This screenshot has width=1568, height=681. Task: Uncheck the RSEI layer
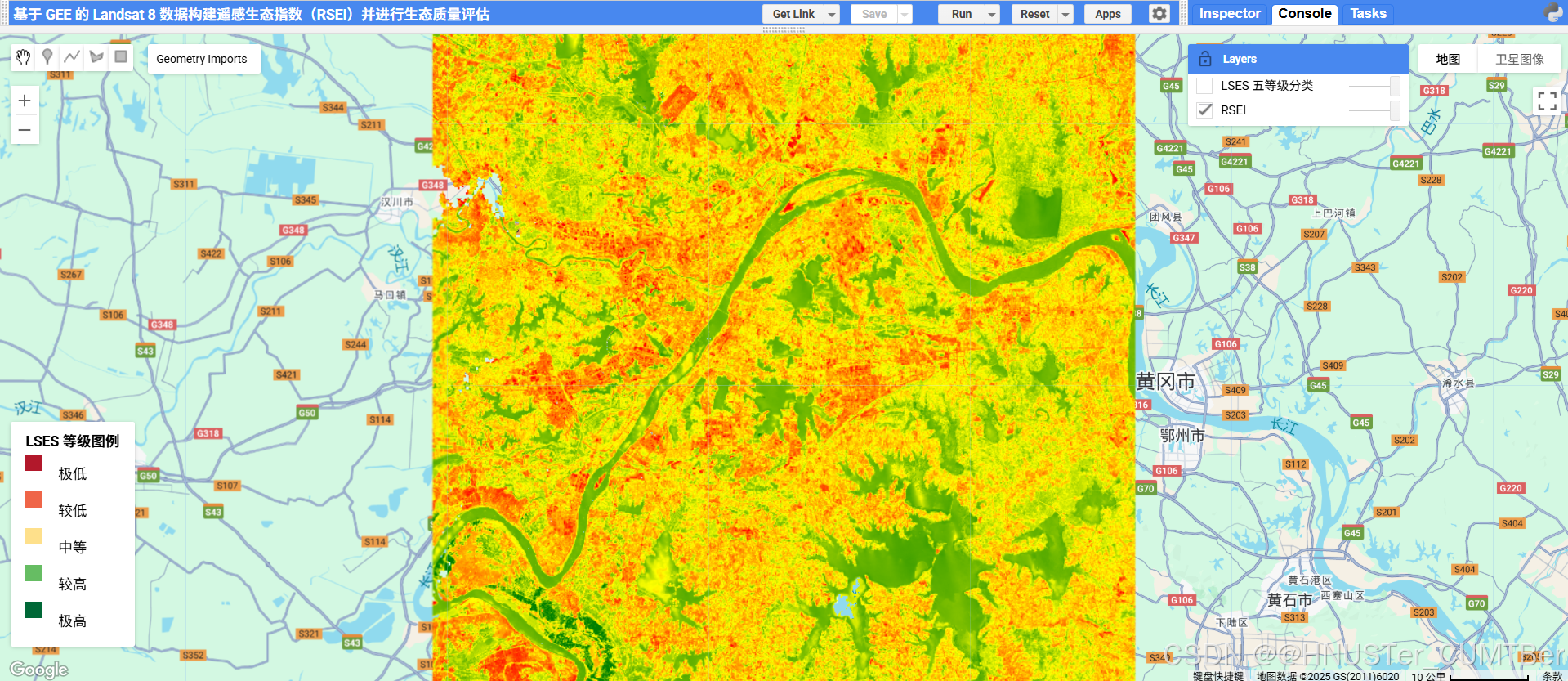tap(1204, 110)
